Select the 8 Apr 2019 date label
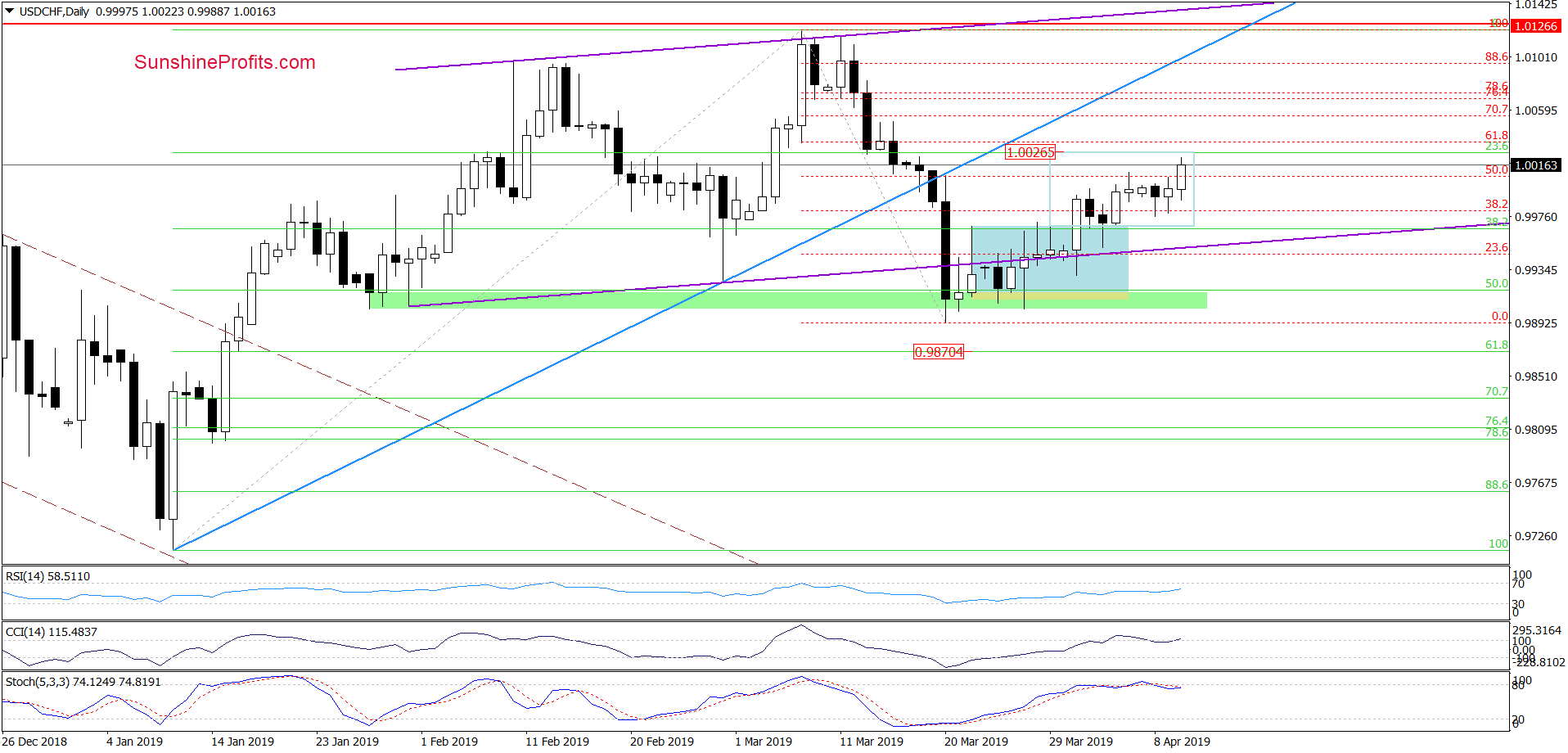This screenshot has height=753, width=1568. [1182, 742]
